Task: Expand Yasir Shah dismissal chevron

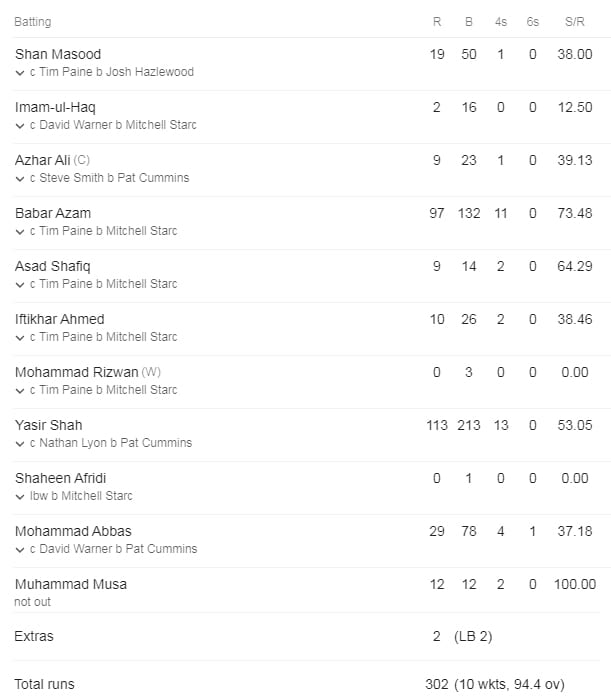Action: tap(20, 443)
